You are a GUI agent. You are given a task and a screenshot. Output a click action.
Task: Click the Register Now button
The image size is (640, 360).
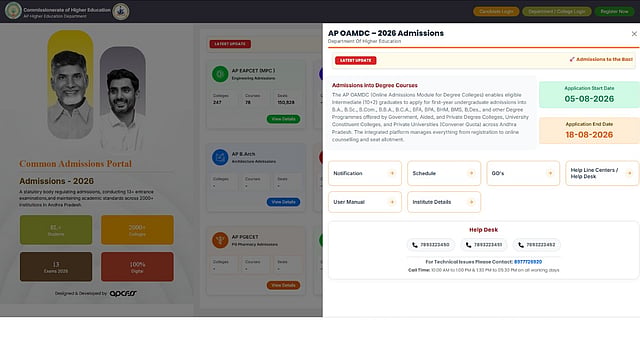[x=614, y=11]
